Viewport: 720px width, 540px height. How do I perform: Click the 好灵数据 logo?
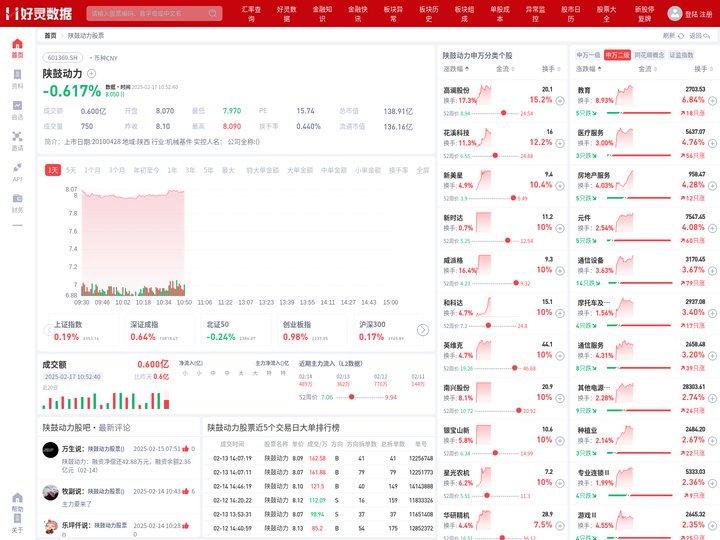[x=39, y=13]
